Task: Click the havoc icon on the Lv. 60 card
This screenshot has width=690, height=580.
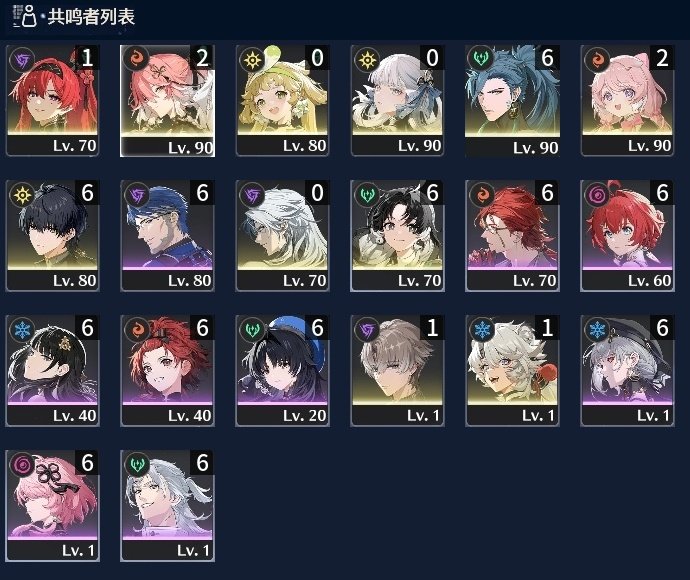Action: (x=597, y=194)
